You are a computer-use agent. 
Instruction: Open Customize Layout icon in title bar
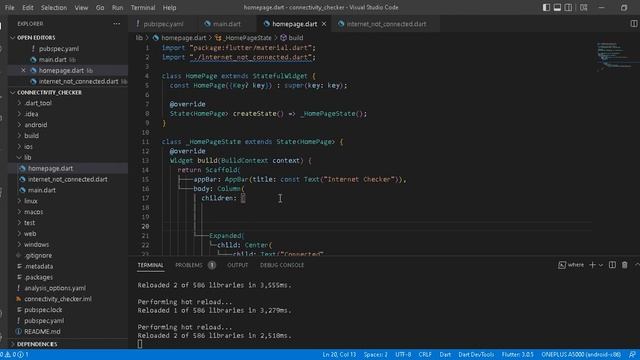tap(584, 7)
